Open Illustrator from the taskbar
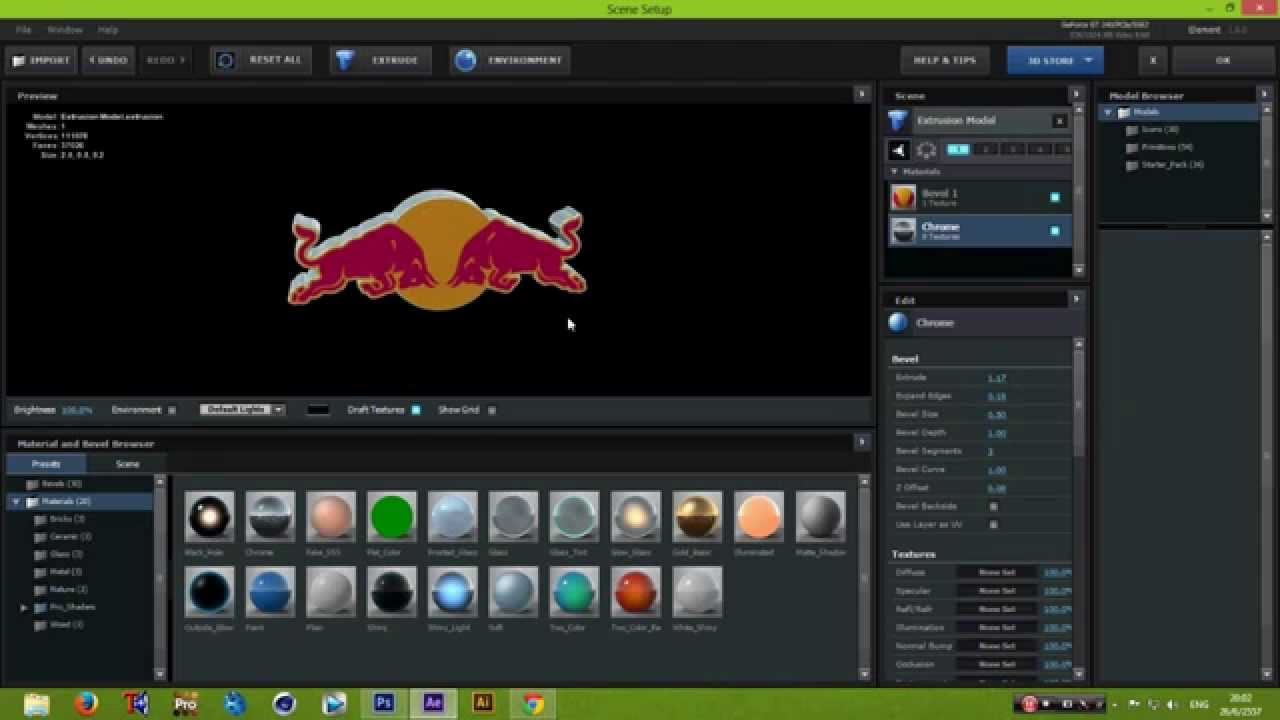1280x720 pixels. [483, 703]
